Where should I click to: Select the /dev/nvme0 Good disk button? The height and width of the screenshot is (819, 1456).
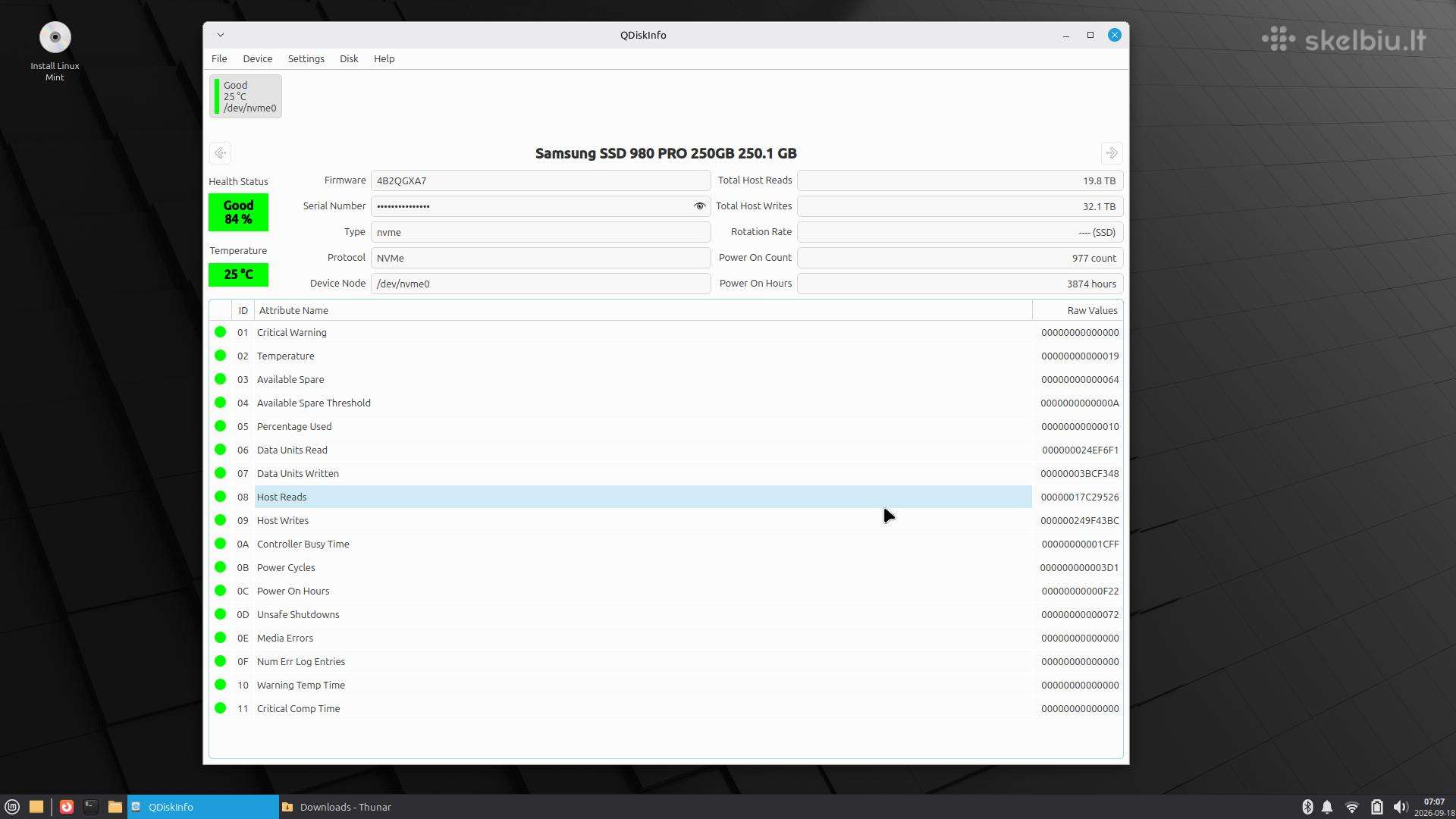[x=246, y=96]
